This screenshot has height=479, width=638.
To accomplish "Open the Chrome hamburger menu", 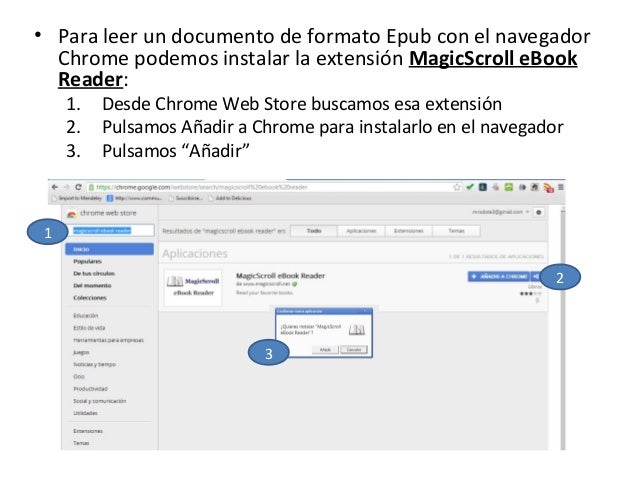I will click(561, 187).
